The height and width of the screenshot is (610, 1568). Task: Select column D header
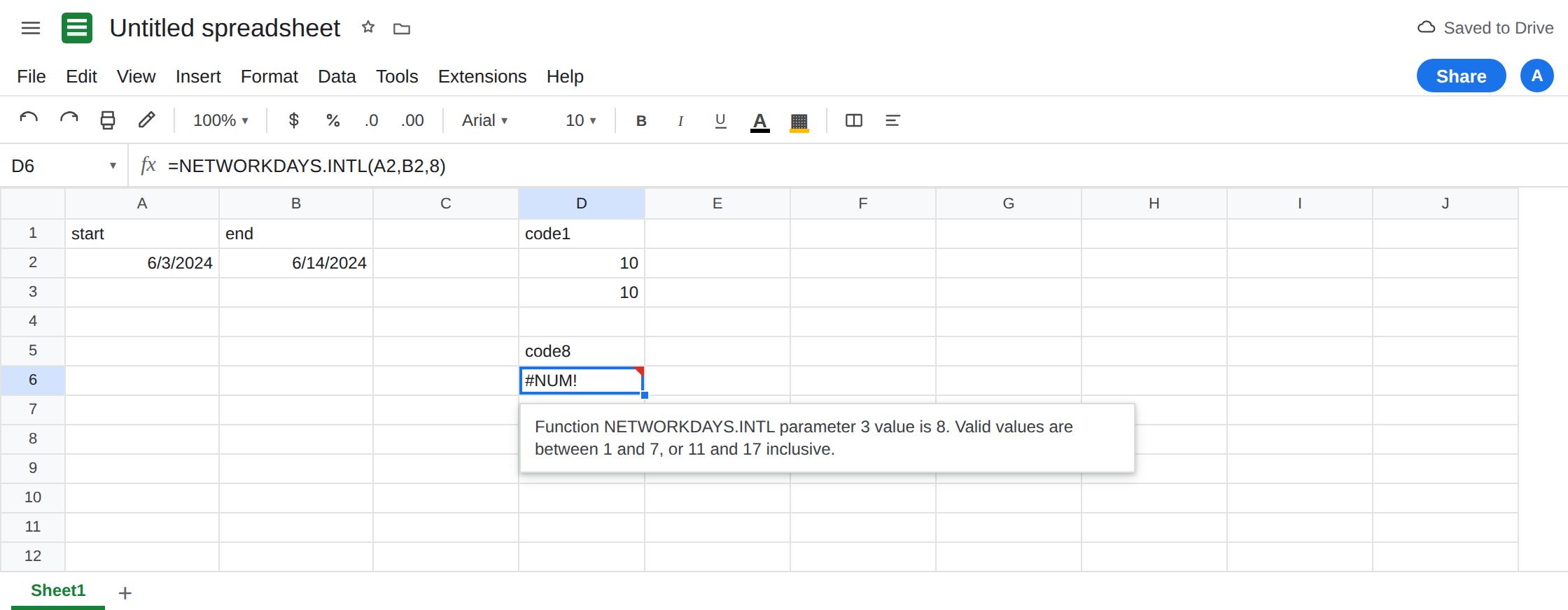pyautogui.click(x=582, y=204)
